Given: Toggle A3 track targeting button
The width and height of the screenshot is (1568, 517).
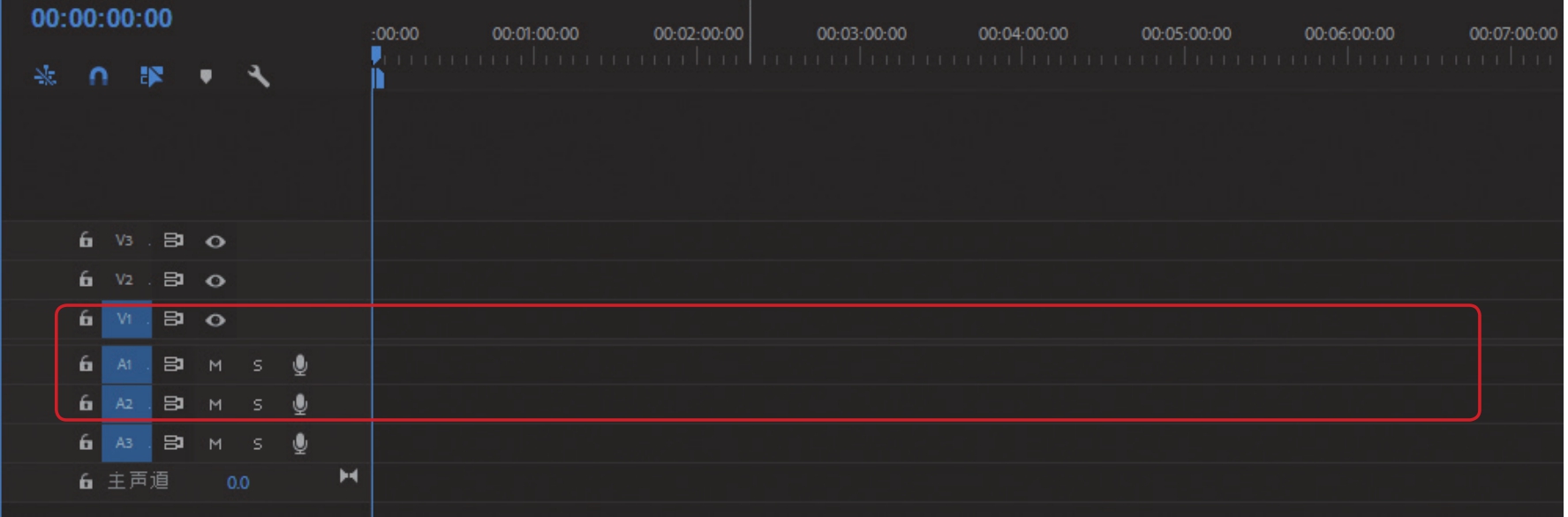Looking at the screenshot, I should tap(125, 443).
